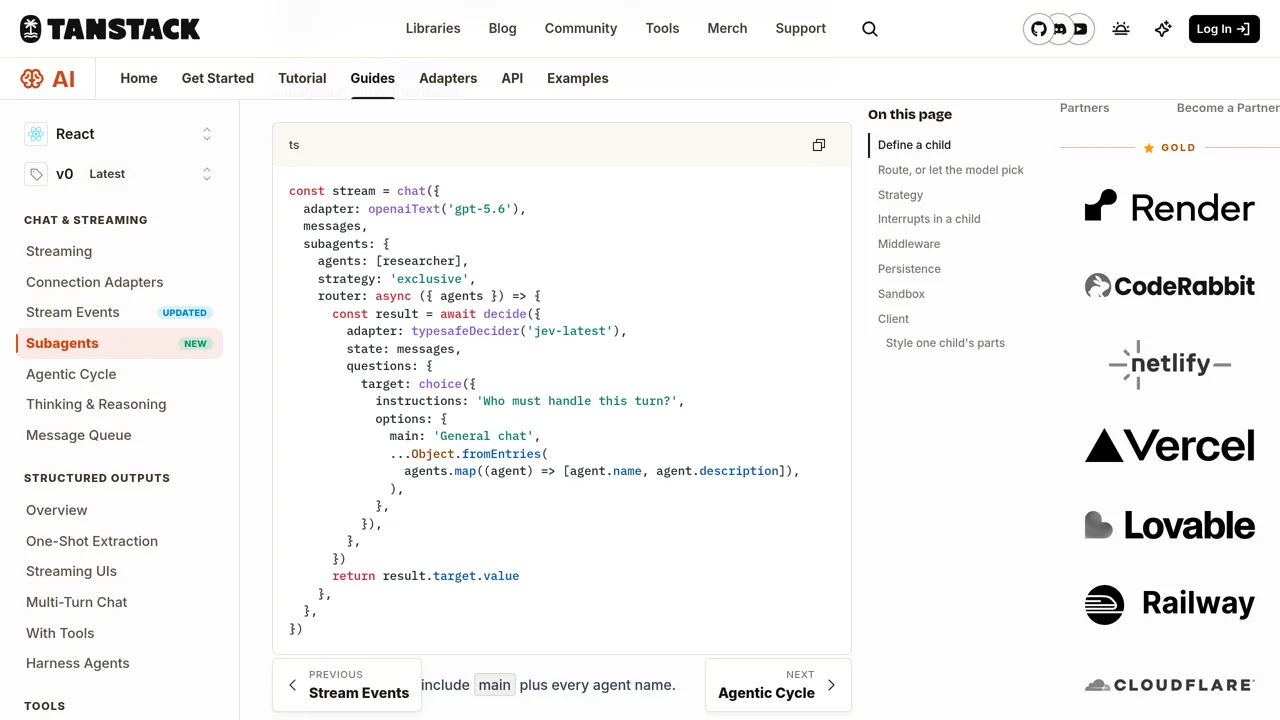Expand the React framework selector chevrons
Viewport: 1280px width, 720px height.
[207, 134]
